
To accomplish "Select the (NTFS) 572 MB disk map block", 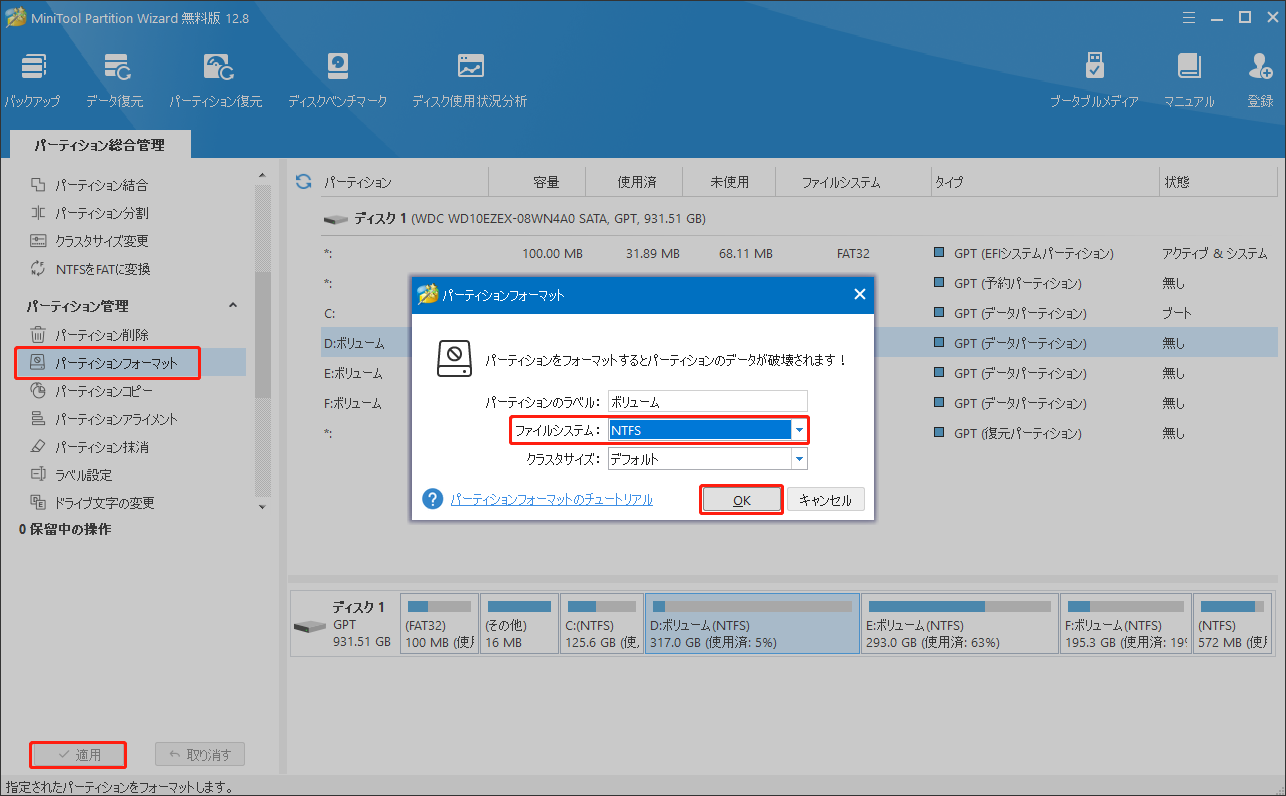I will point(1232,624).
